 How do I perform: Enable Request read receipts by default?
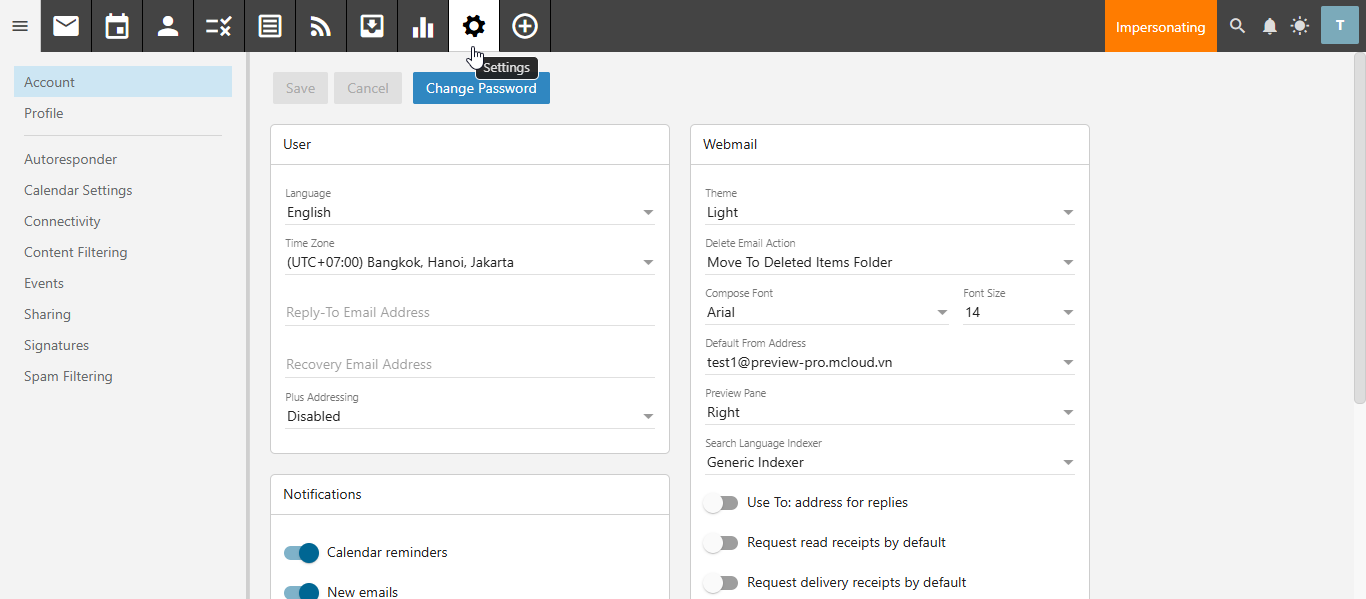coord(720,543)
